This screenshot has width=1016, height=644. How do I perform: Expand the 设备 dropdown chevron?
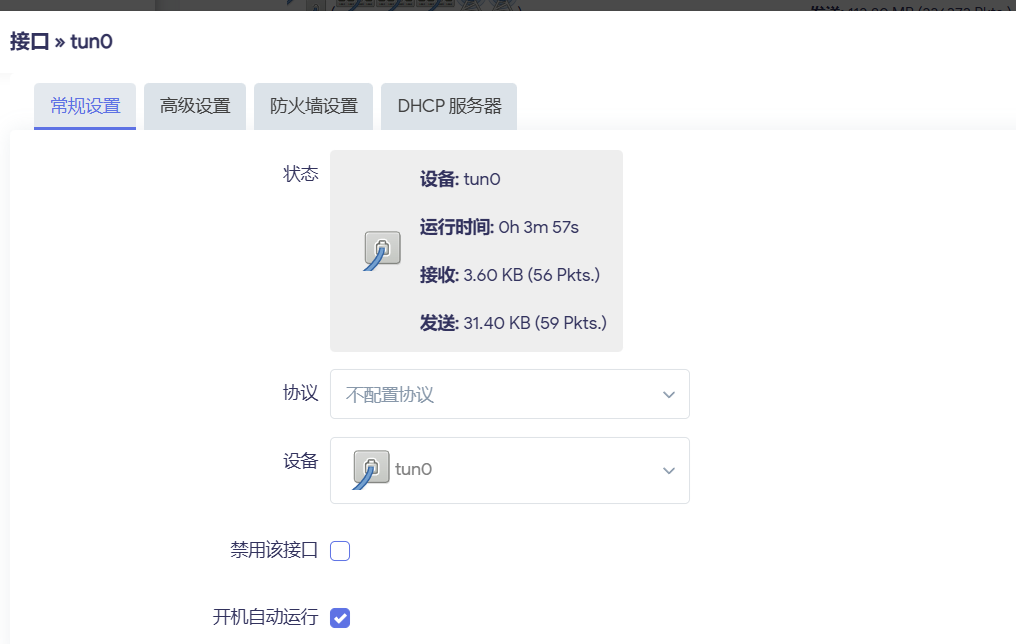tap(669, 470)
